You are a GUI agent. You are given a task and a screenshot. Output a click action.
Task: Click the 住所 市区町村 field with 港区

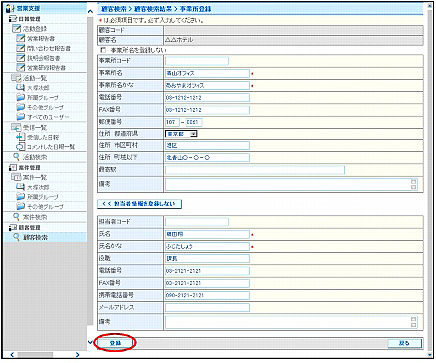tap(207, 145)
